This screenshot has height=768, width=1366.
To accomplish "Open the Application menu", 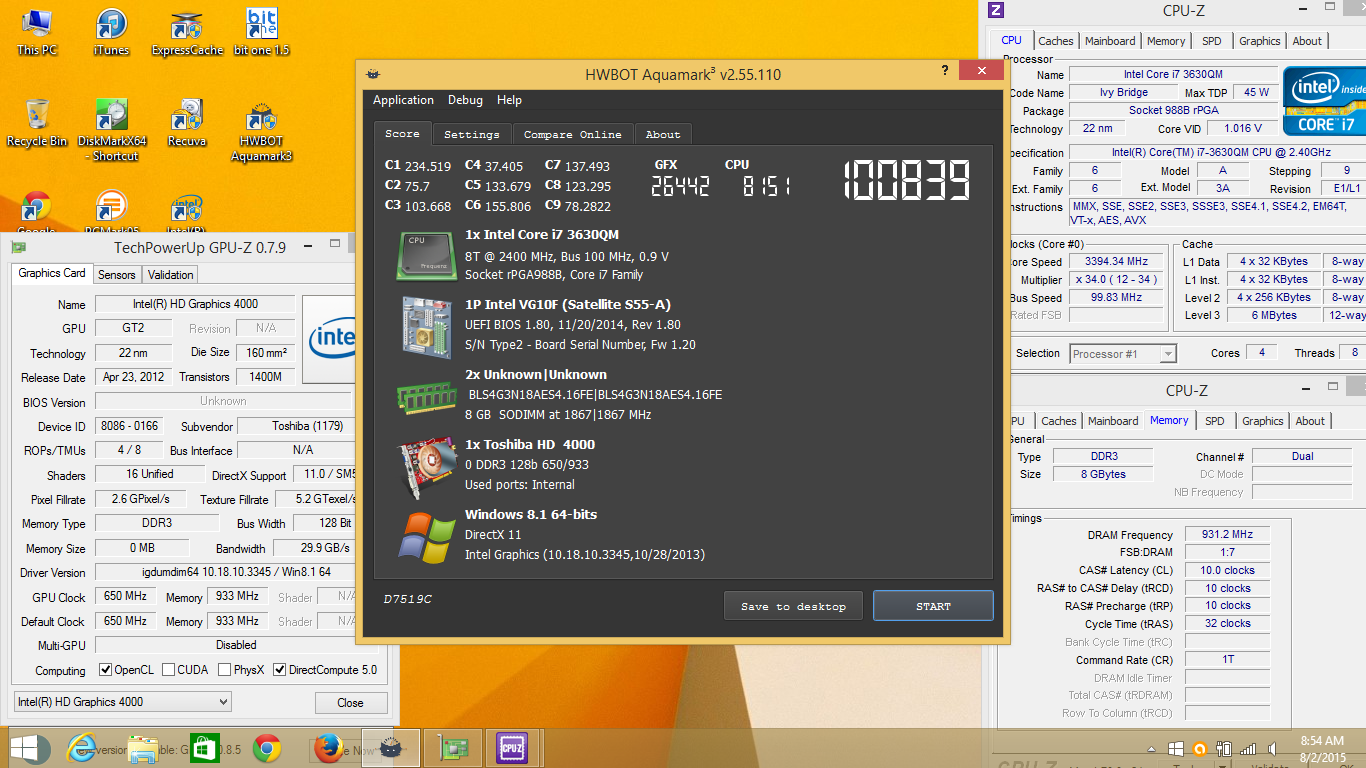I will (403, 100).
